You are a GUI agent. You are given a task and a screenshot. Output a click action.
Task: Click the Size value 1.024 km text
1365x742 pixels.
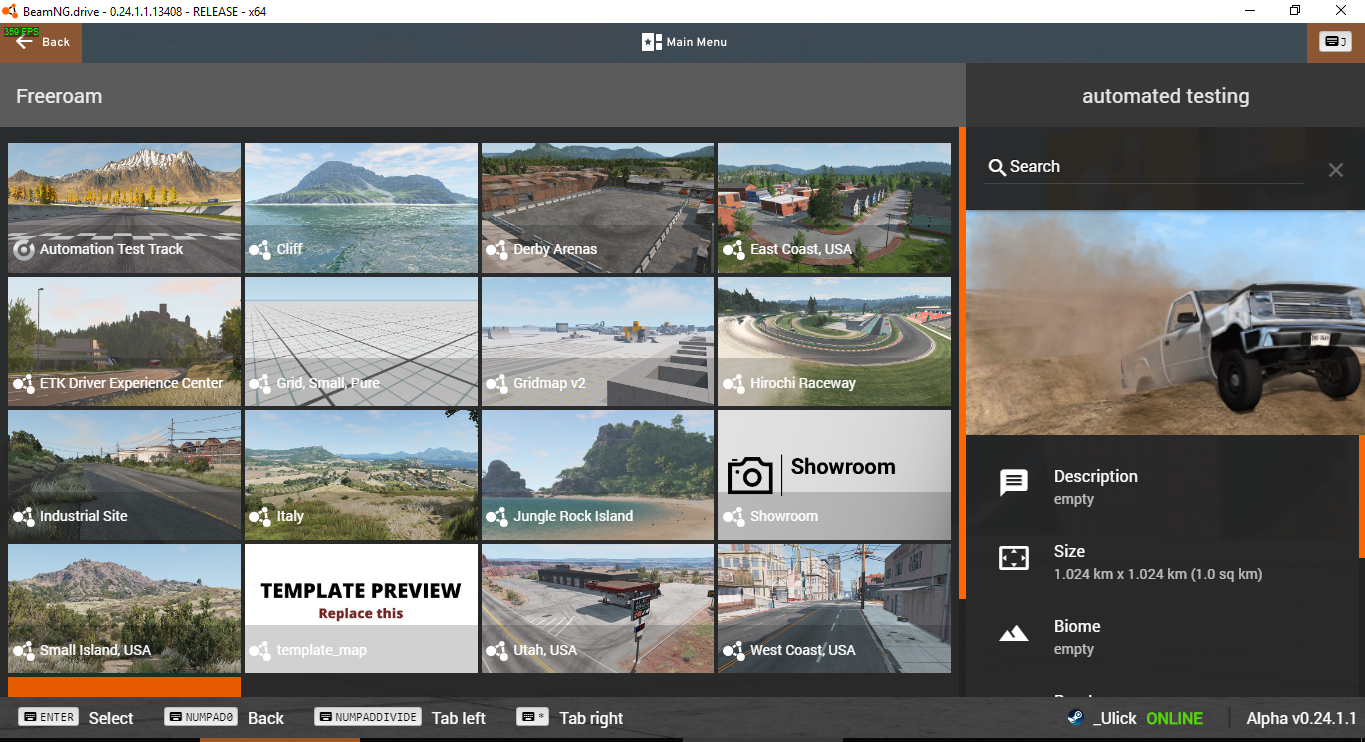click(x=1158, y=574)
